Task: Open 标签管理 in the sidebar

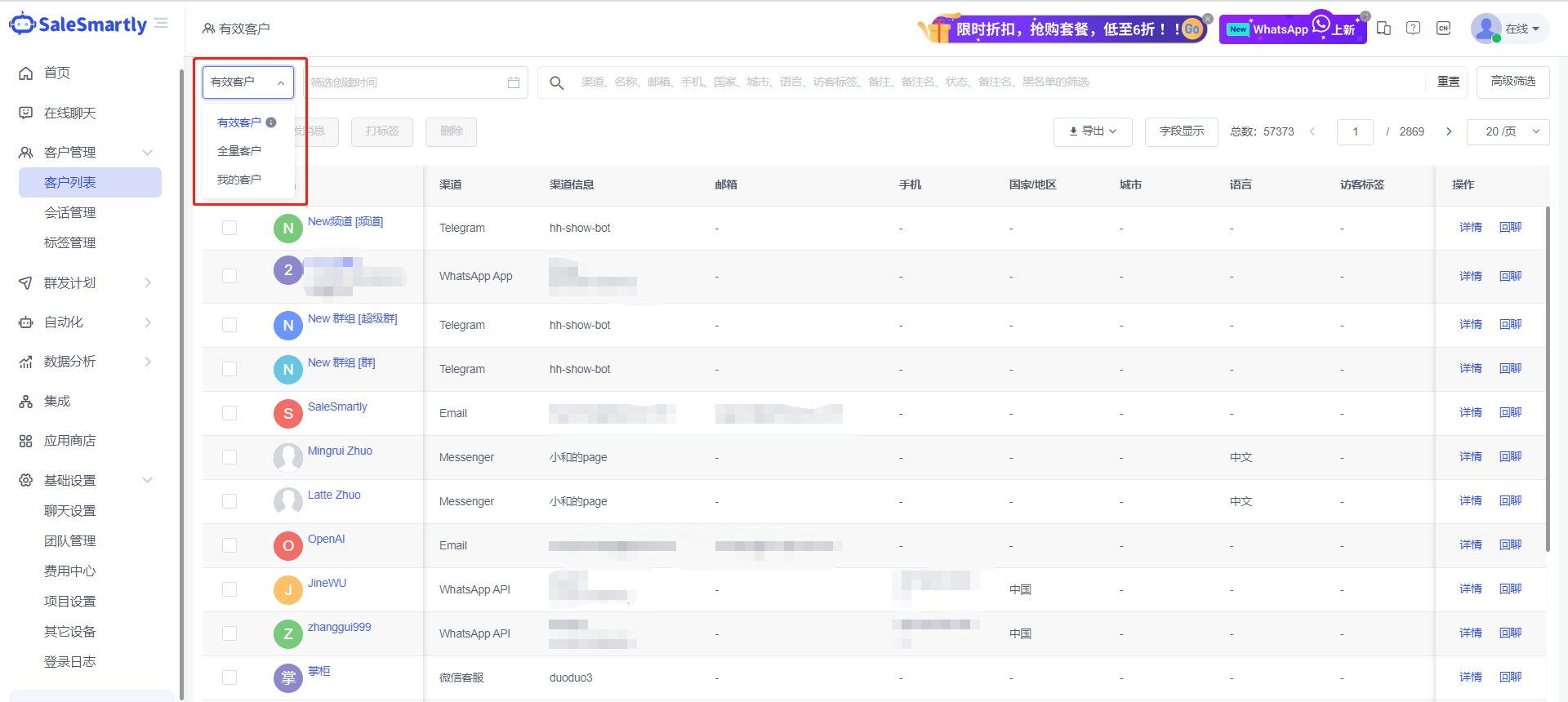Action: pyautogui.click(x=70, y=242)
